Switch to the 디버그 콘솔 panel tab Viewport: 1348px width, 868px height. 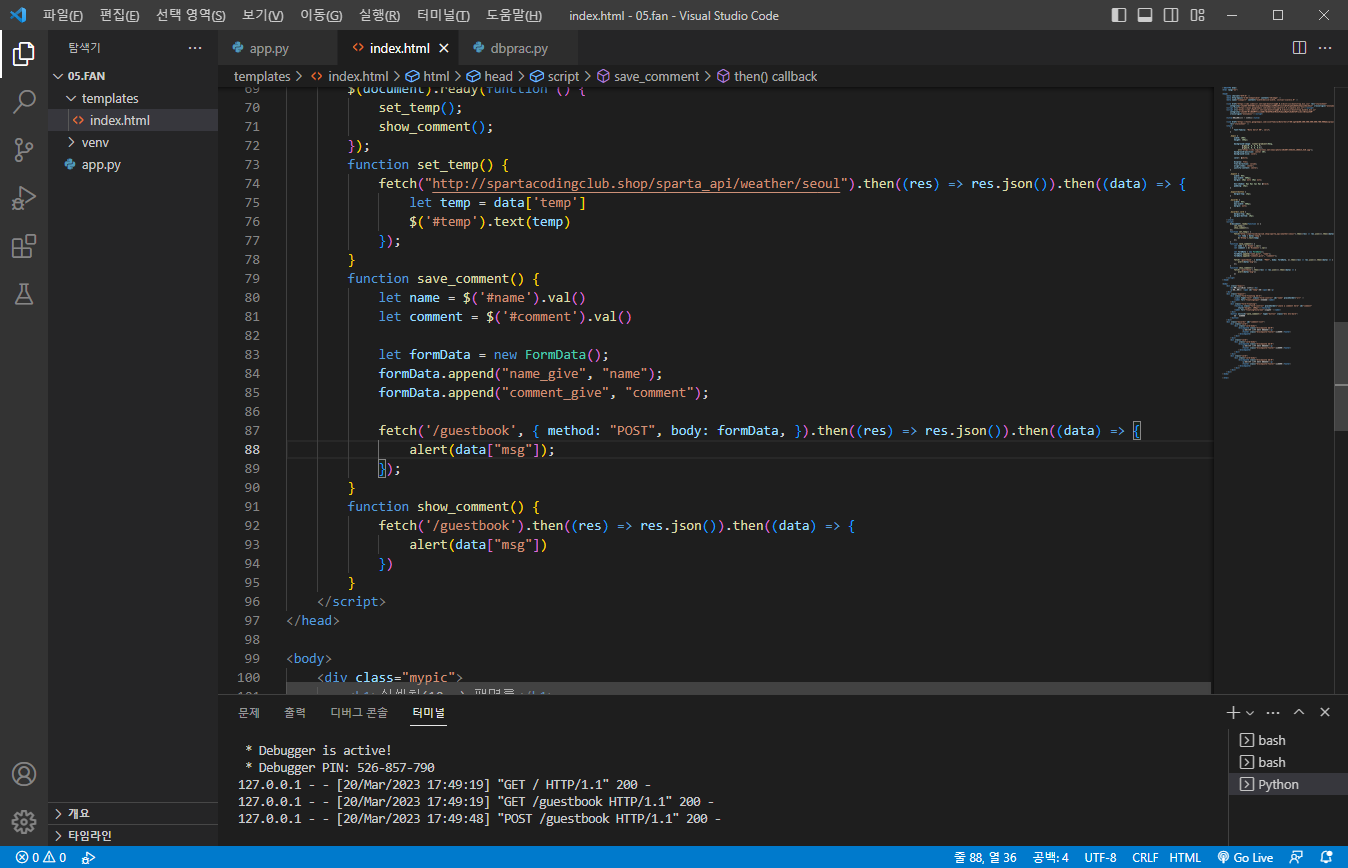coord(359,713)
